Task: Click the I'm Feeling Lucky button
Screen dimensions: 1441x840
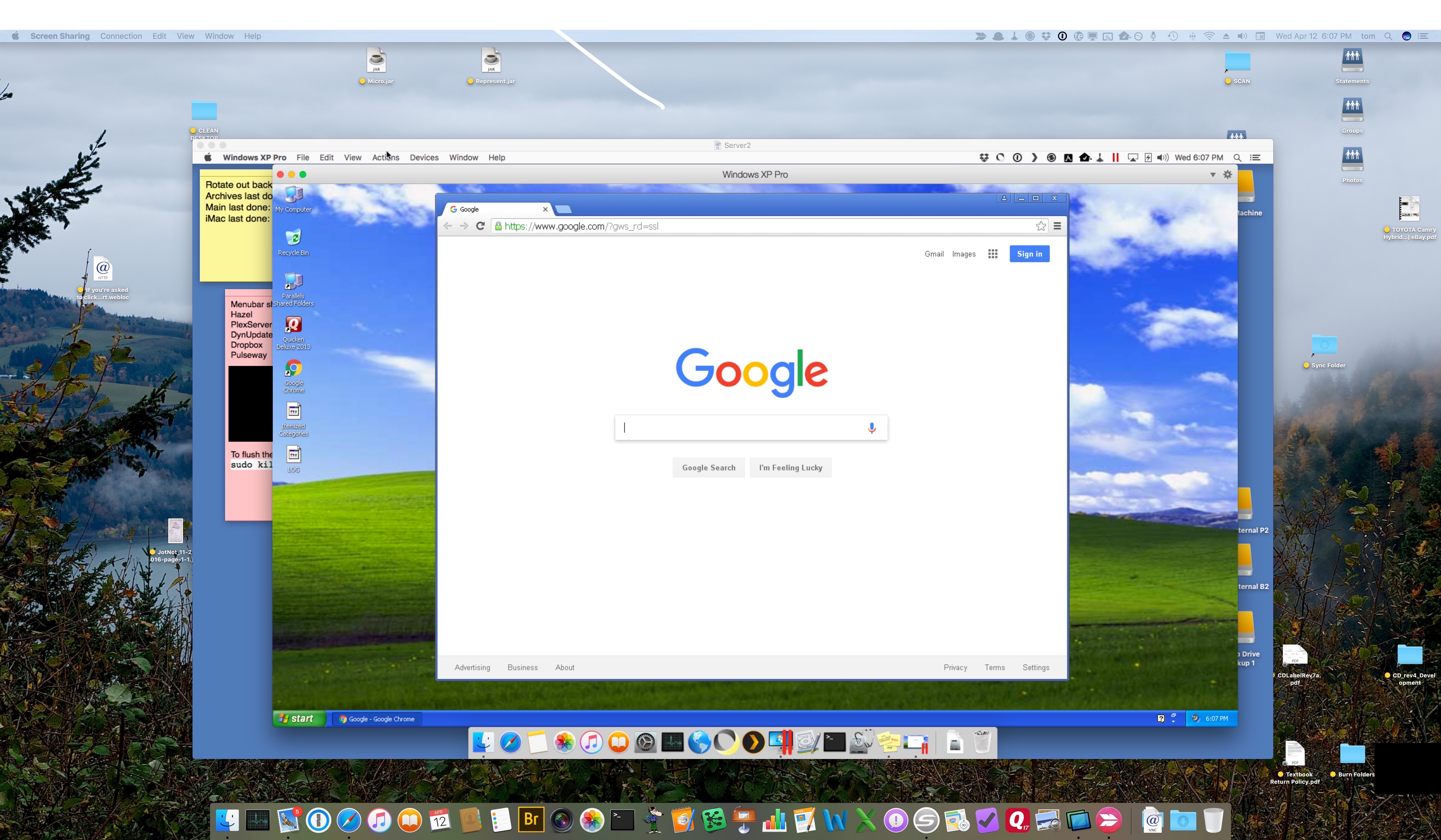Action: [790, 468]
